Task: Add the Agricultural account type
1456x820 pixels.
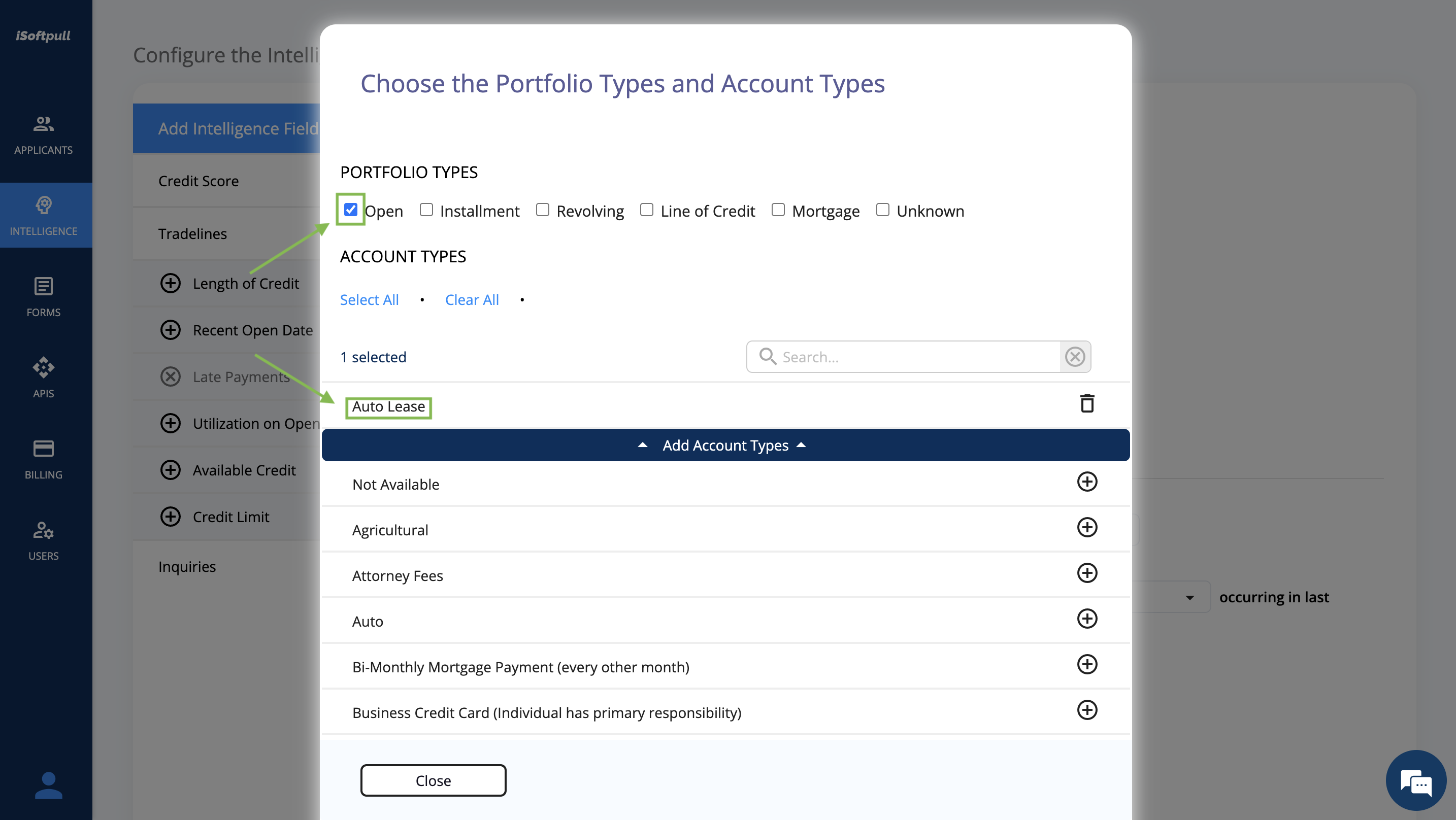Action: 1086,527
